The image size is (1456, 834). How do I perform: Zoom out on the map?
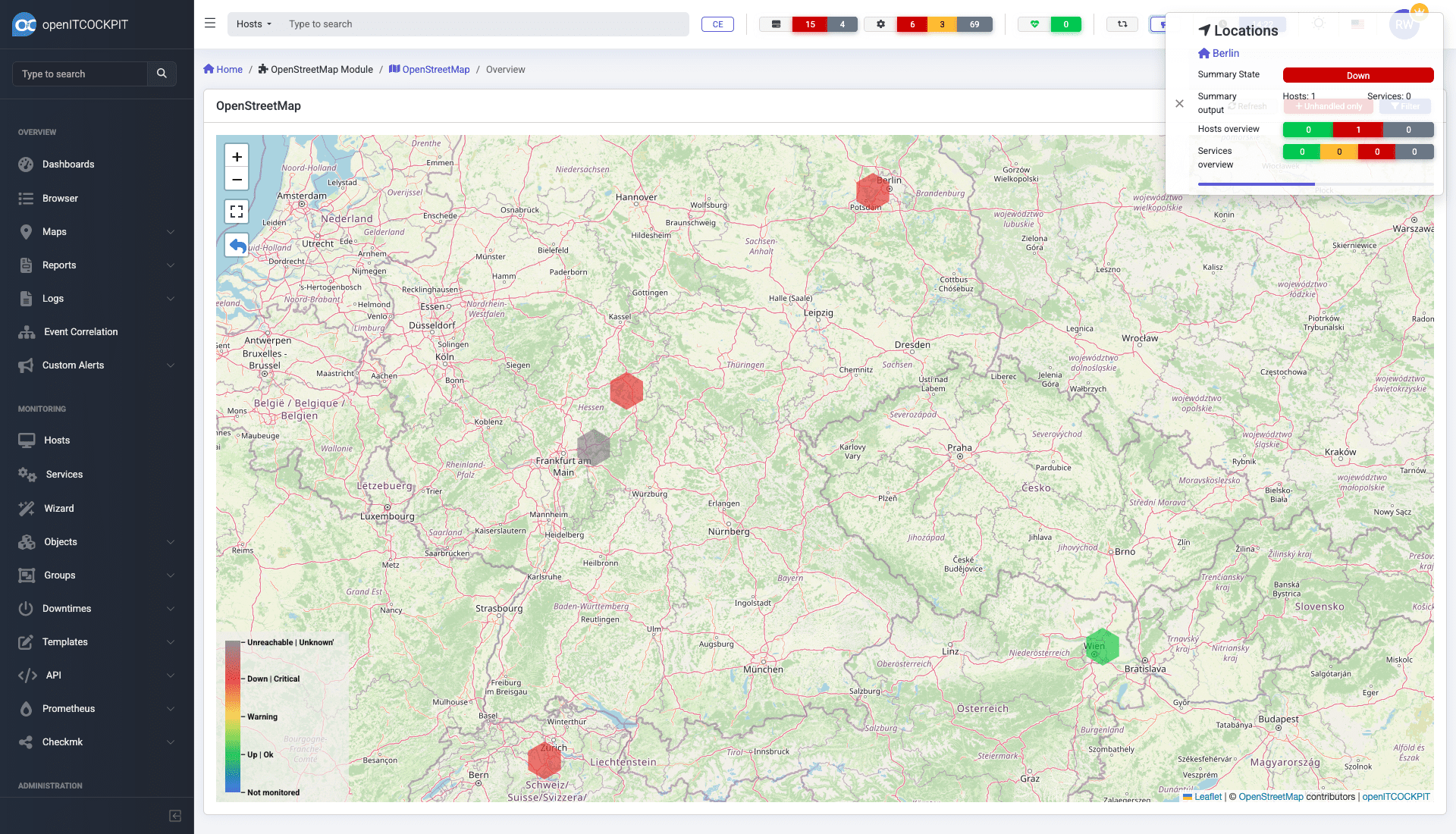[x=237, y=180]
